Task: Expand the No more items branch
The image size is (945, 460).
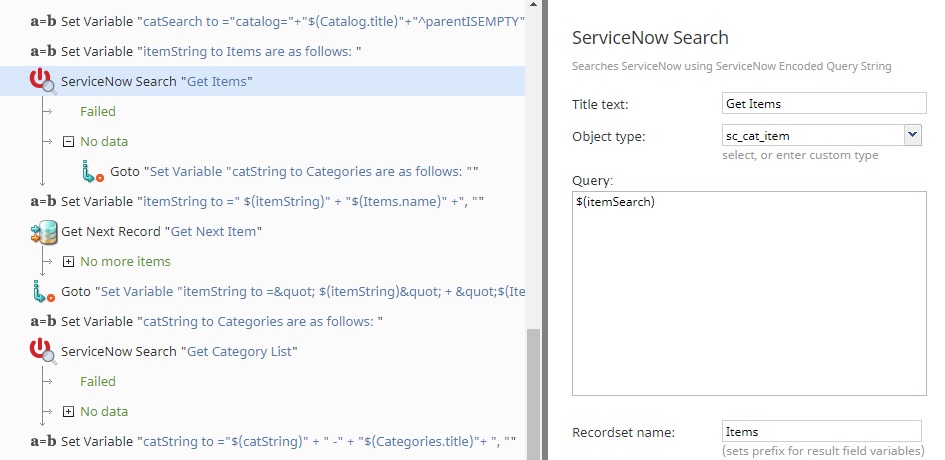Action: [x=69, y=262]
